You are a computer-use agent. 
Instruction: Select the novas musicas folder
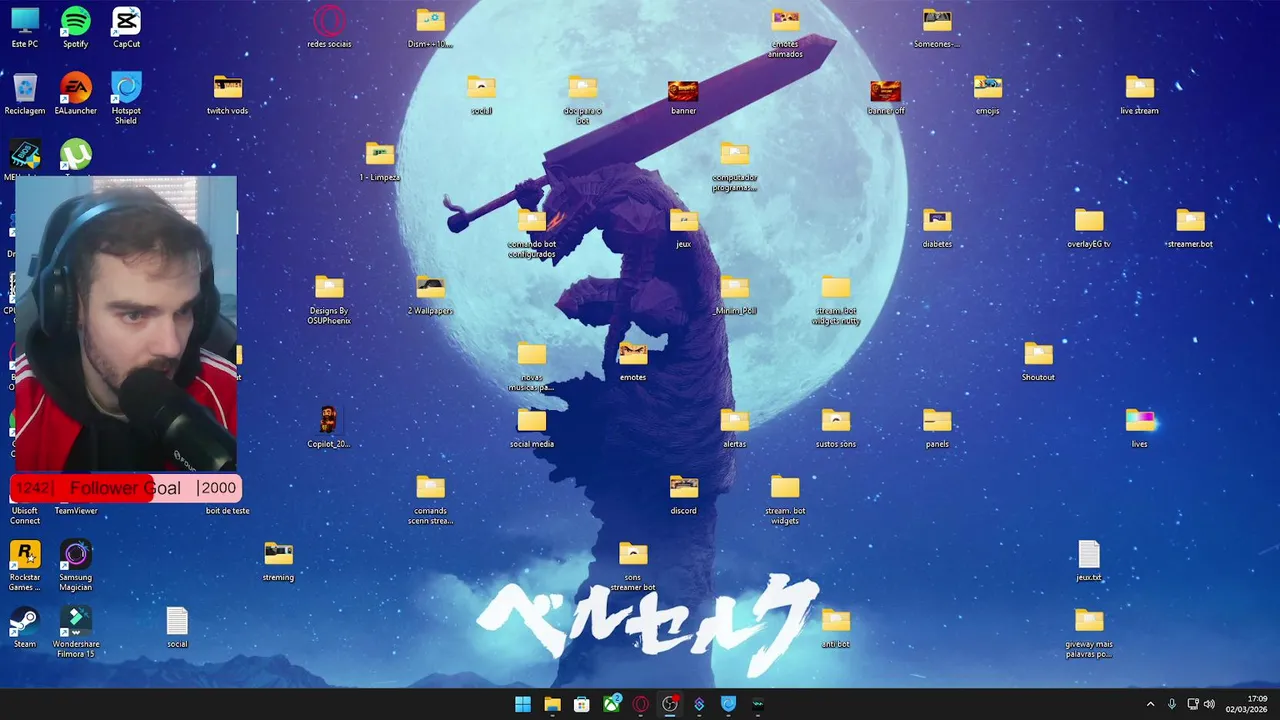pos(532,366)
